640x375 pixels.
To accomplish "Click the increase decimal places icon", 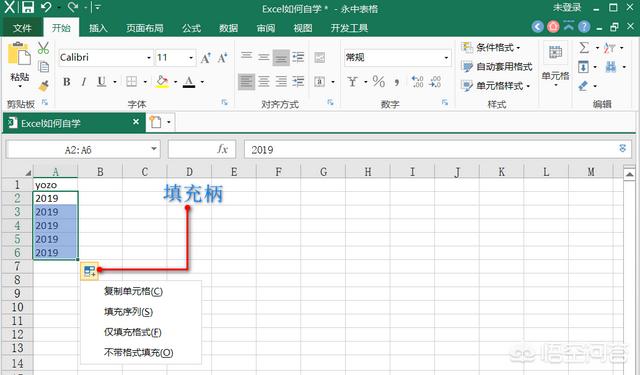I will coord(418,82).
